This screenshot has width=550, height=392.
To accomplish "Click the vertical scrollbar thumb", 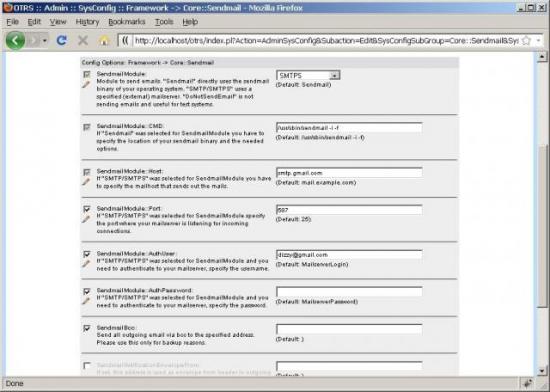I will 542,226.
